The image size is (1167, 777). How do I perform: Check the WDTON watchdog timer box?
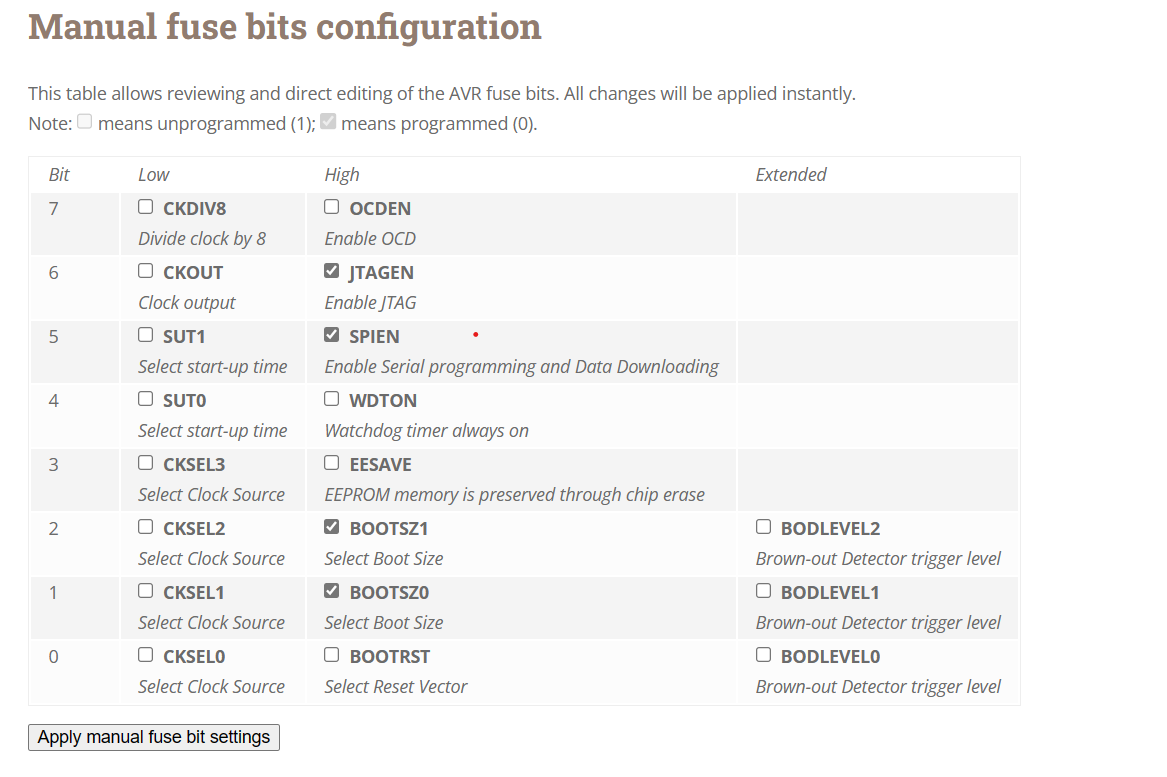[x=332, y=399]
